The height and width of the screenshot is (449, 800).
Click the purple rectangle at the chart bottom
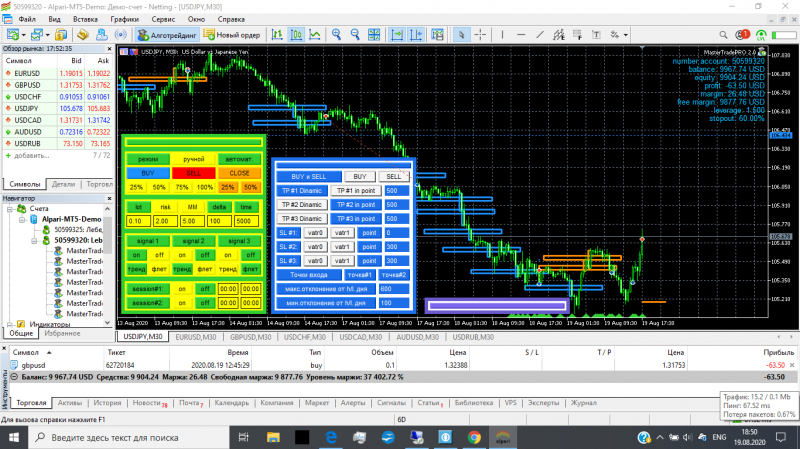[x=497, y=306]
